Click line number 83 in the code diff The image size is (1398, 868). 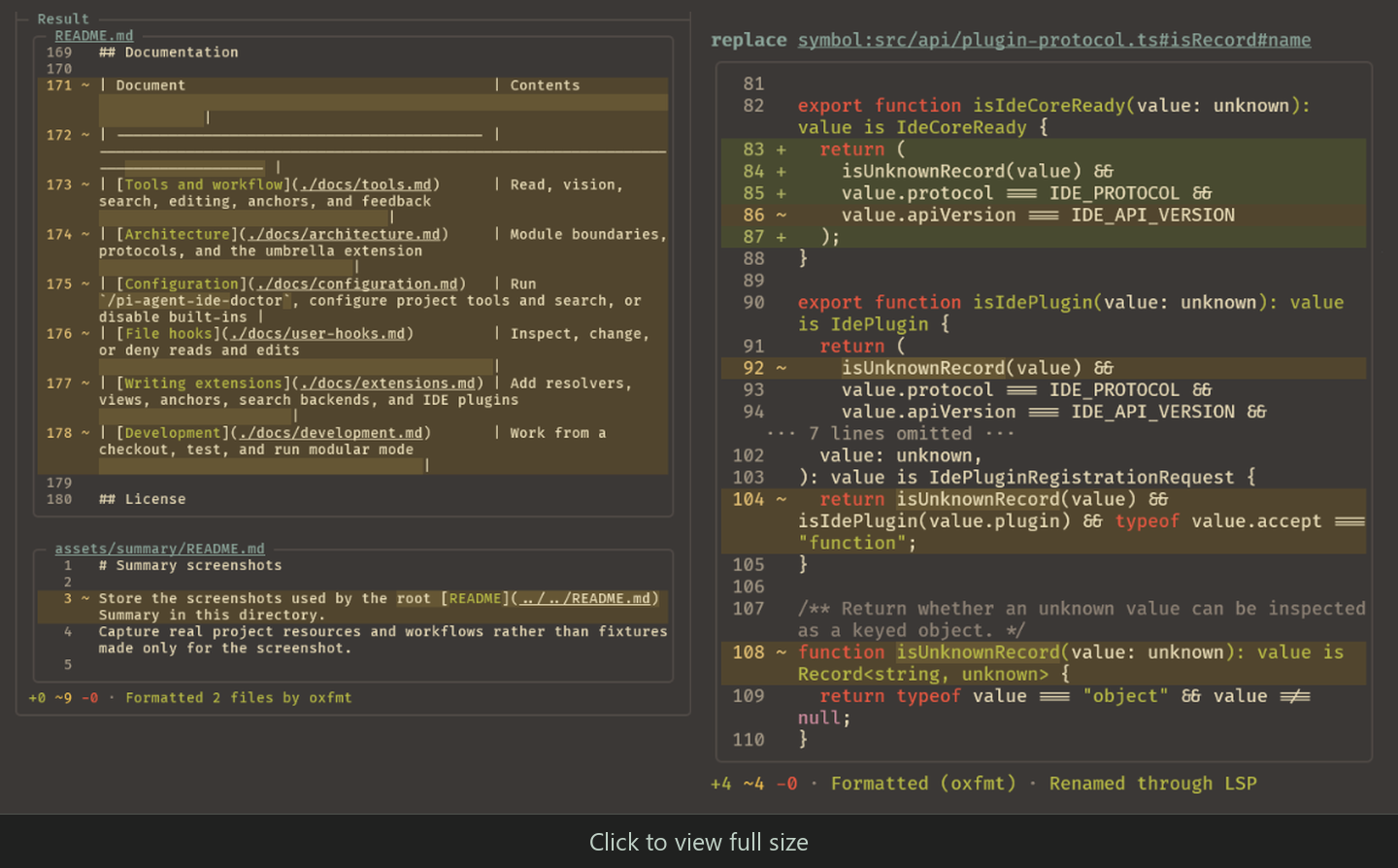click(753, 150)
